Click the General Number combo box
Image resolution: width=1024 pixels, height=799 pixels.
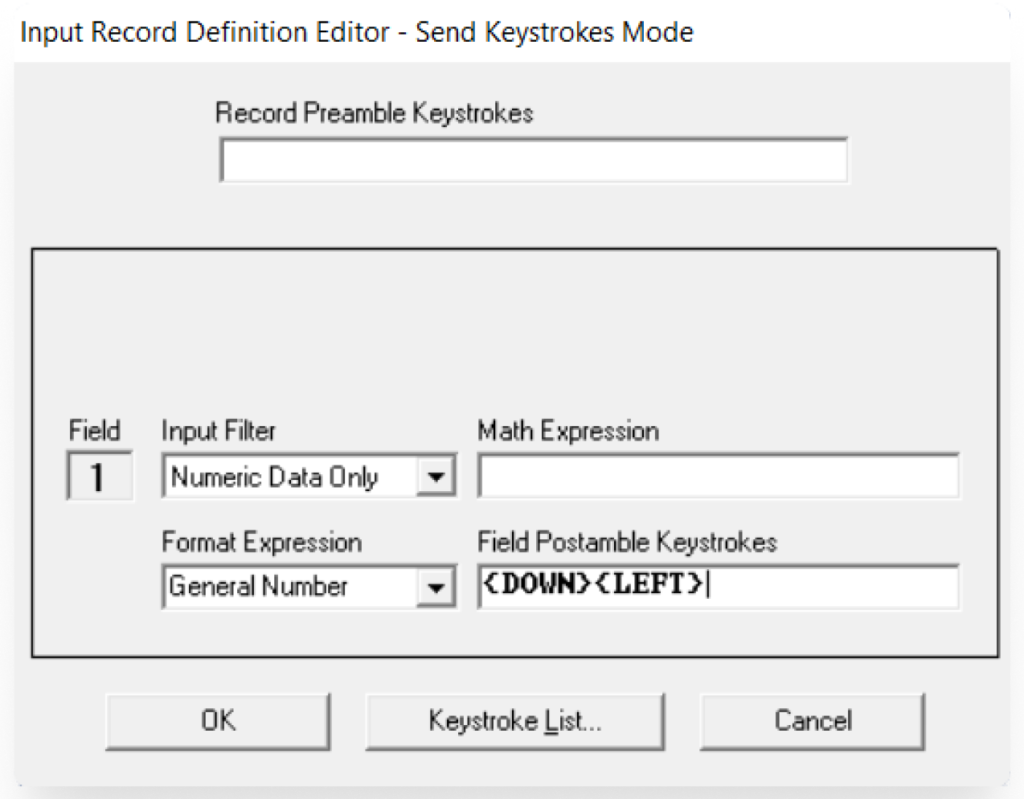[x=290, y=587]
